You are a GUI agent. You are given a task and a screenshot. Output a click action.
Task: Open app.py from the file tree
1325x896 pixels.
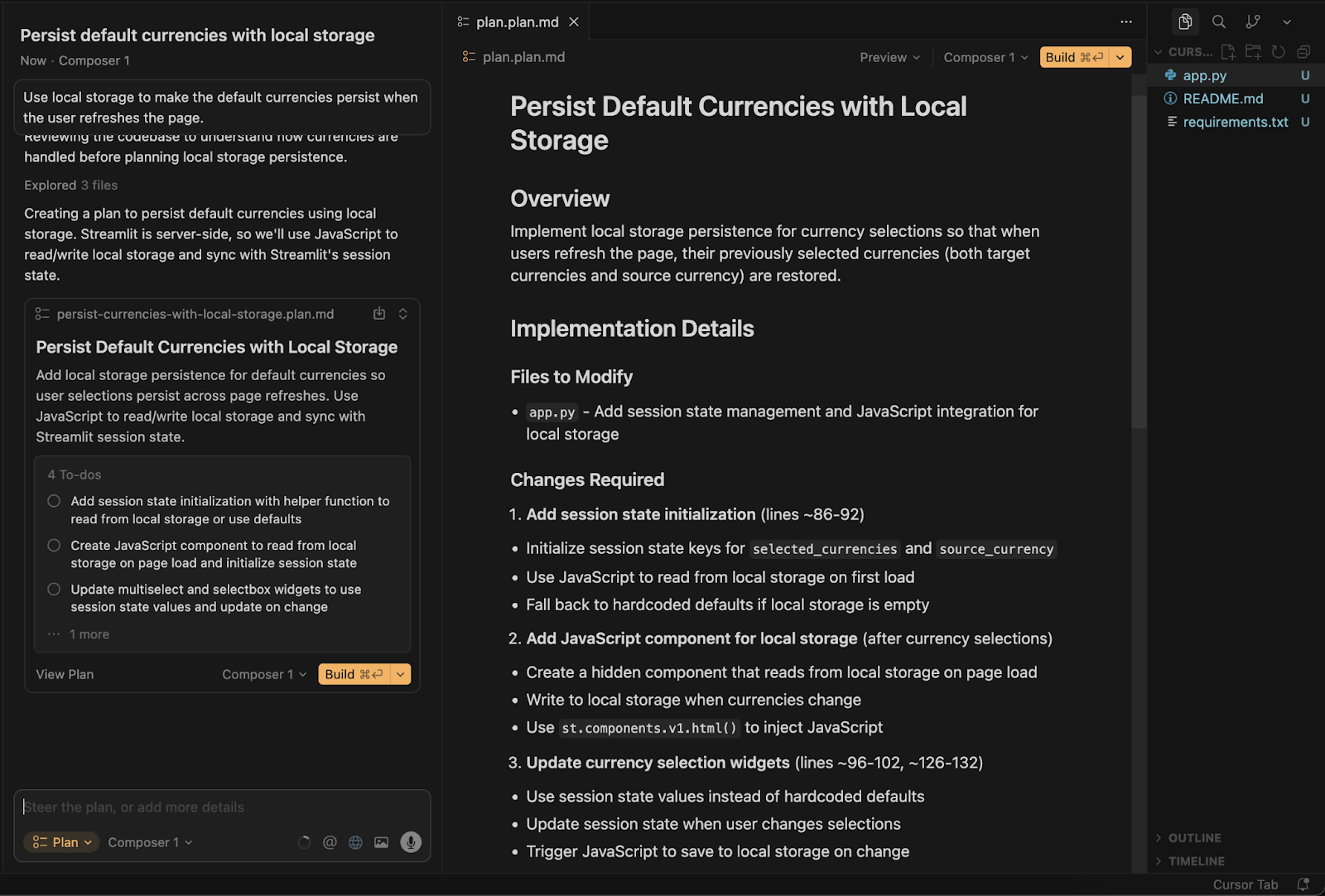pyautogui.click(x=1204, y=75)
